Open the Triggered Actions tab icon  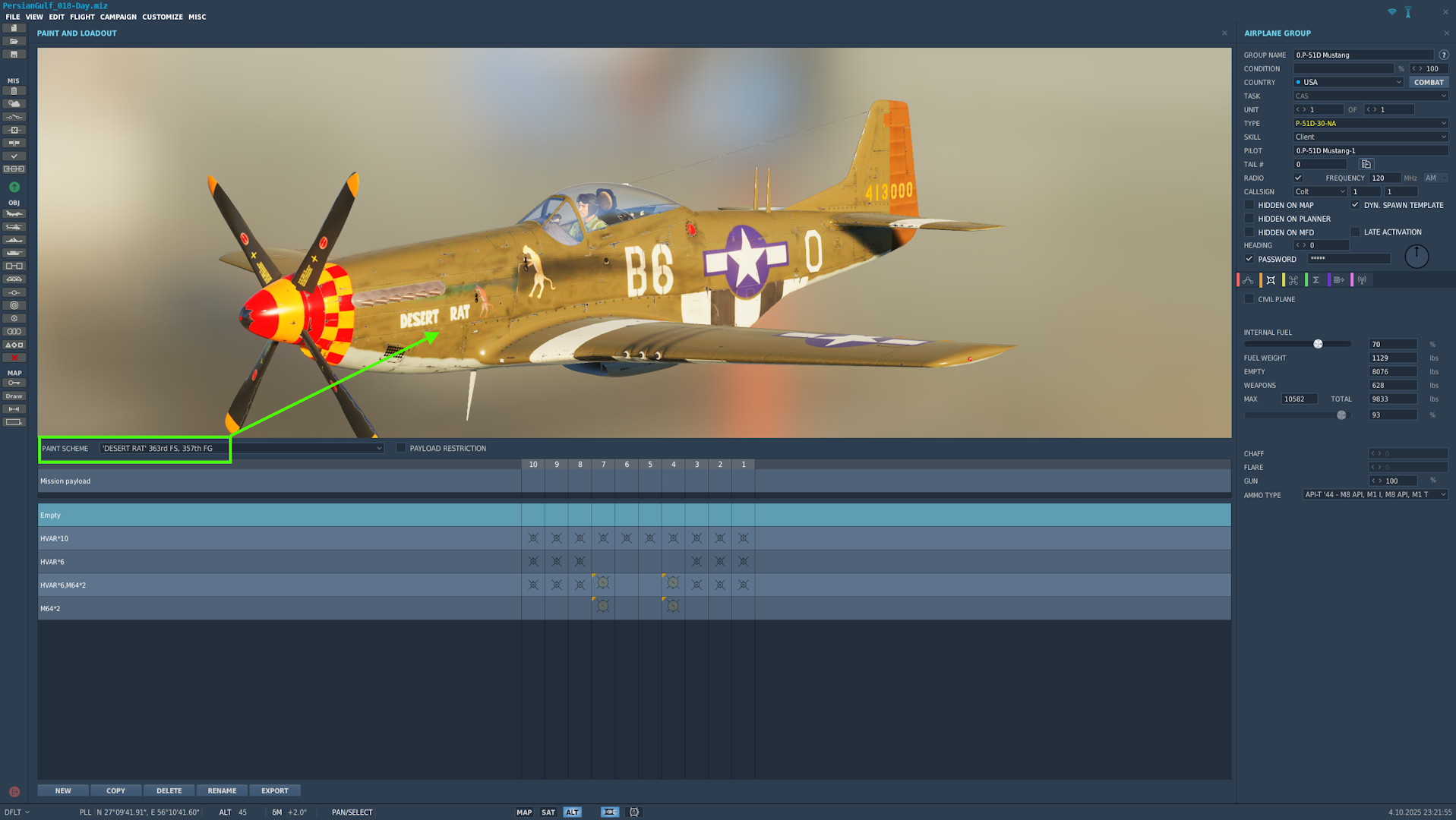click(x=1293, y=280)
